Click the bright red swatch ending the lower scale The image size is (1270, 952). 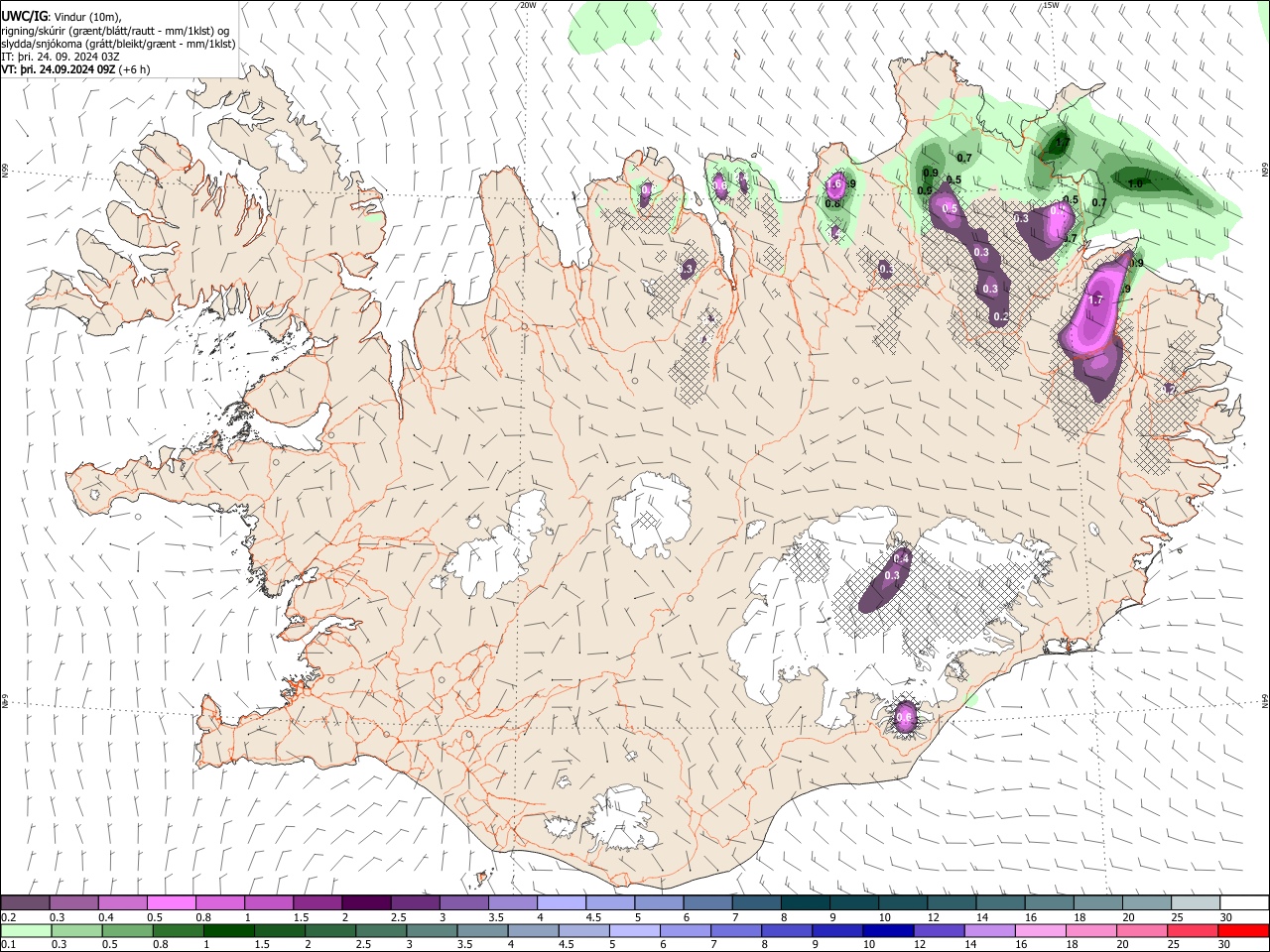pyautogui.click(x=1243, y=930)
